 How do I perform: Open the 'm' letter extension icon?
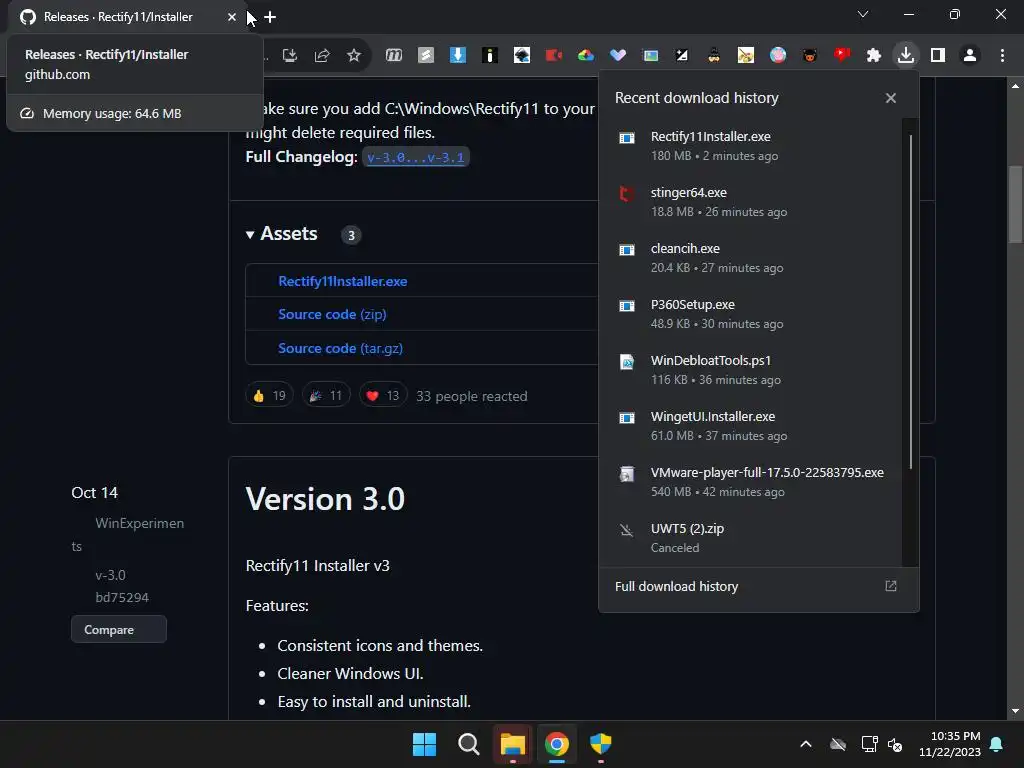point(394,56)
